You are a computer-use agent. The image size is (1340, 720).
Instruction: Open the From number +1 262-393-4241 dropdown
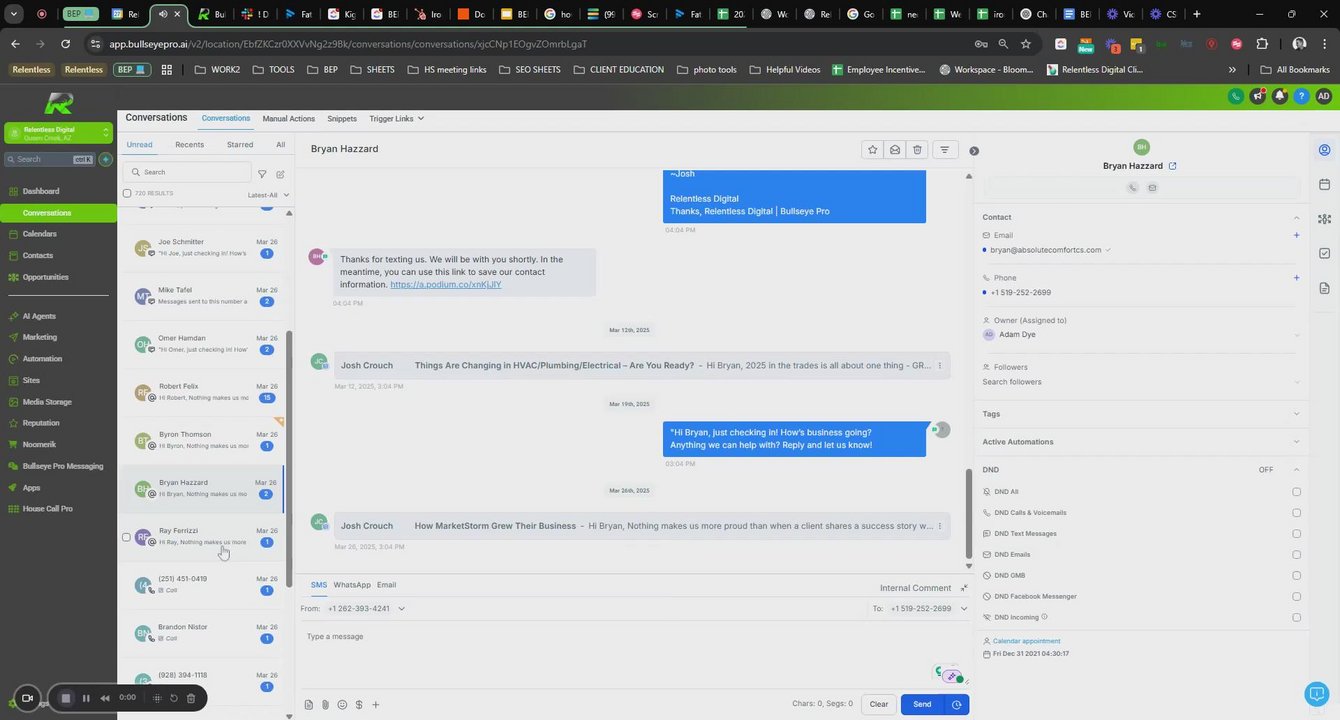[x=366, y=608]
